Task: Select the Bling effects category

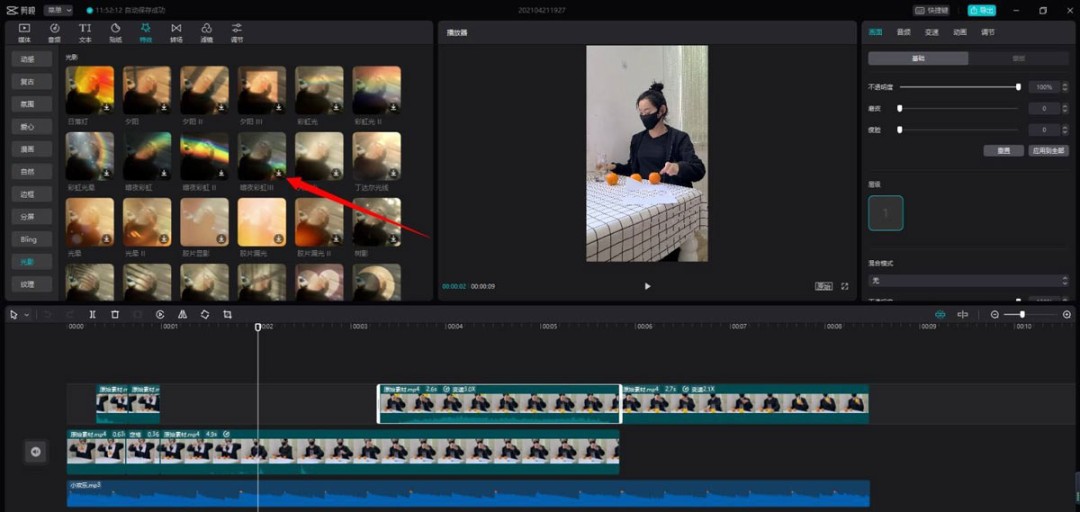Action: tap(28, 239)
